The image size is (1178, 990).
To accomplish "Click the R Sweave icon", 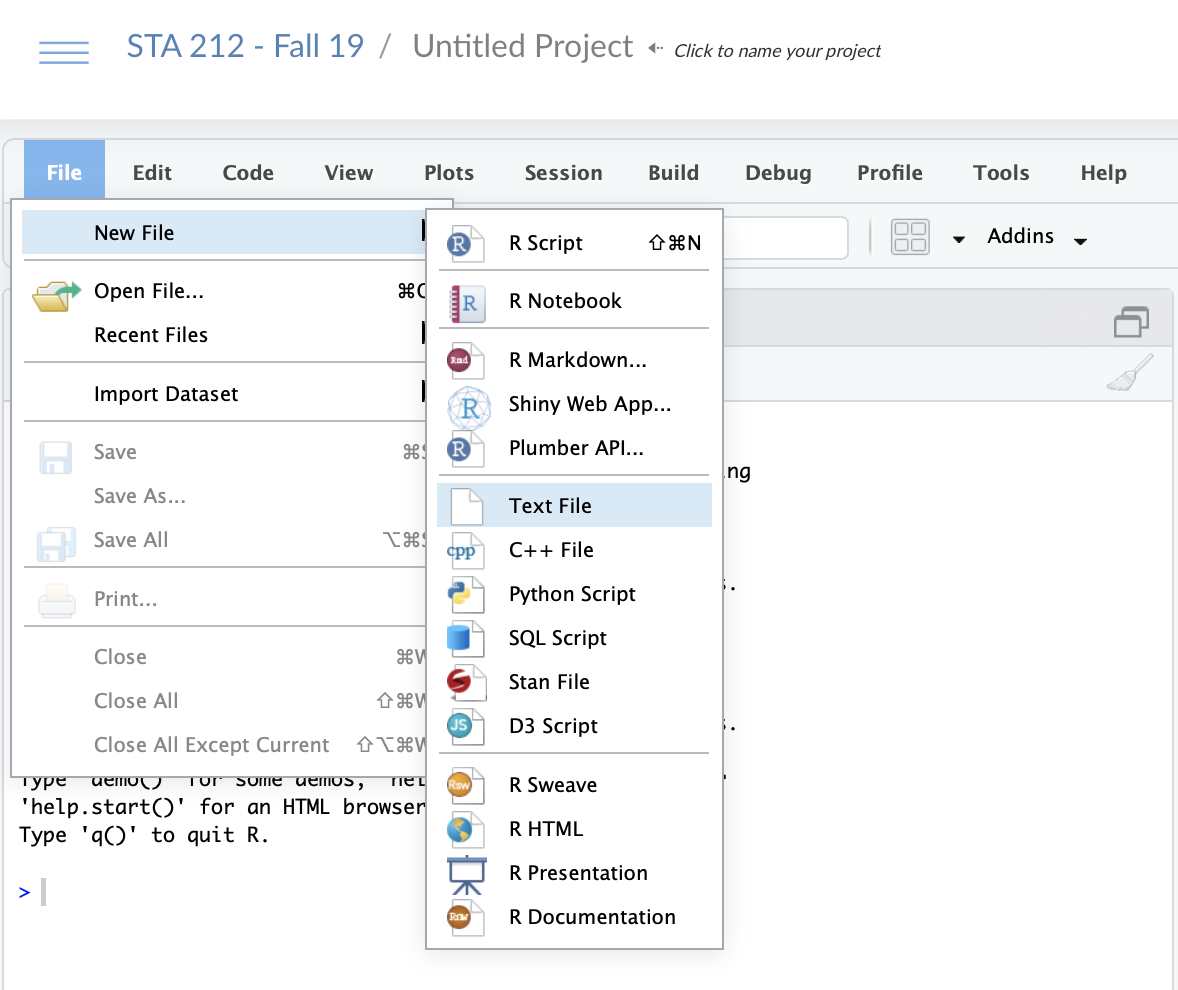I will tap(465, 786).
